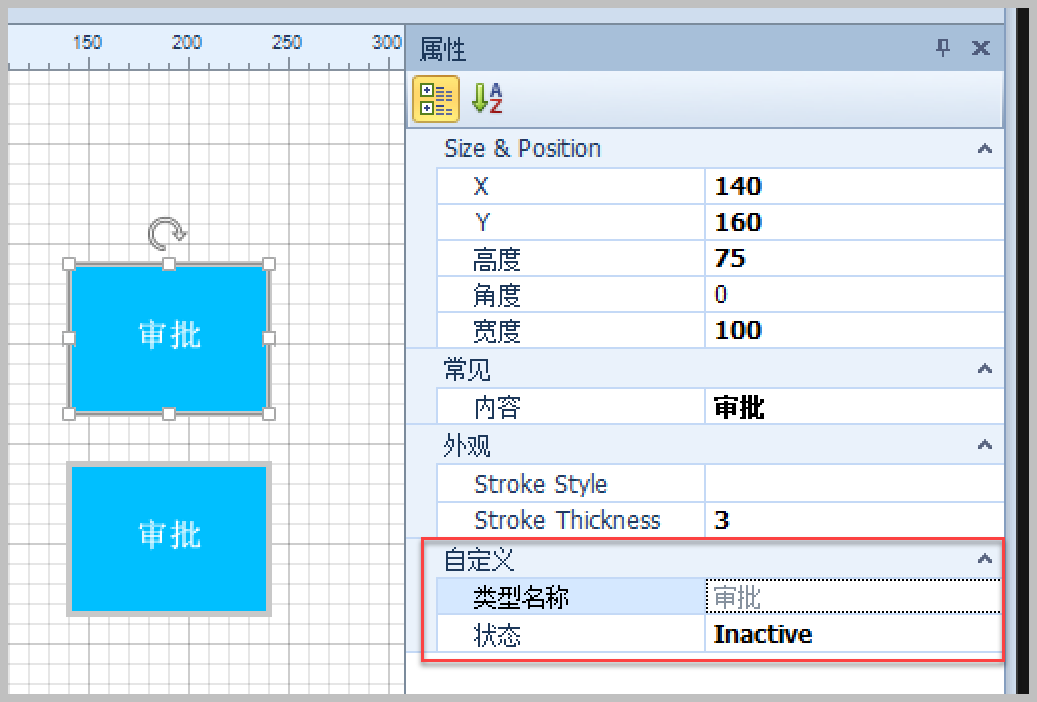The height and width of the screenshot is (702, 1037).
Task: Click bottom-left resize handle of selected shape
Action: (x=69, y=414)
